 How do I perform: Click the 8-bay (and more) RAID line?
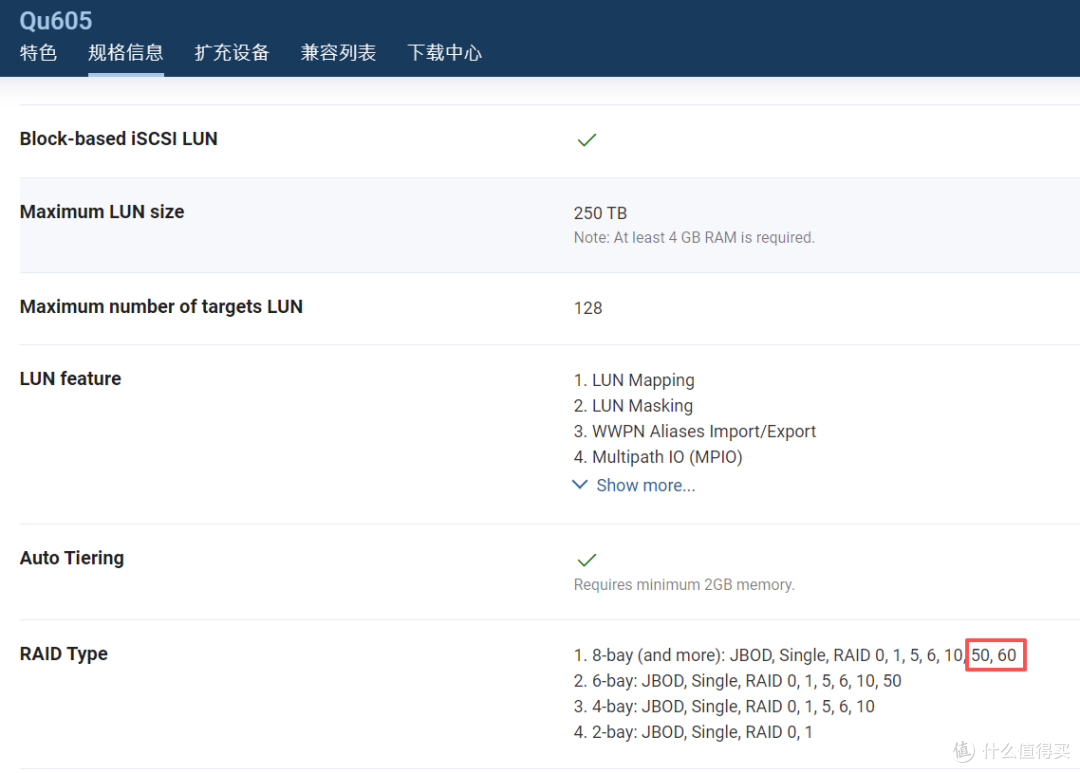[x=795, y=655]
